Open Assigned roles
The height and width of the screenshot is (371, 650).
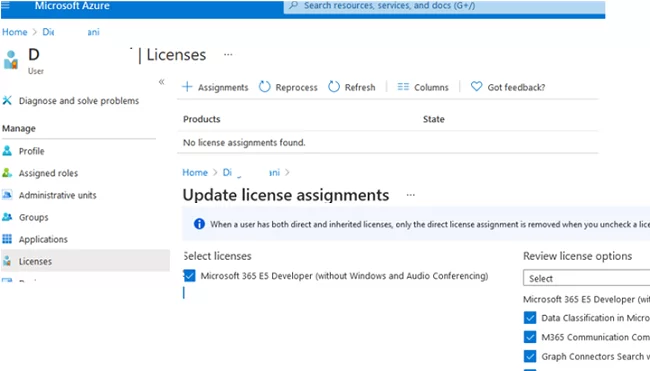click(x=49, y=173)
